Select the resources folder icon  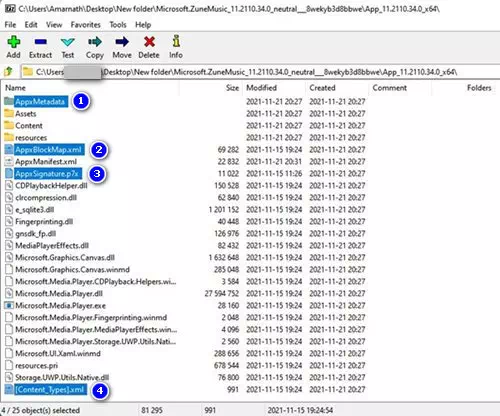[x=9, y=137]
